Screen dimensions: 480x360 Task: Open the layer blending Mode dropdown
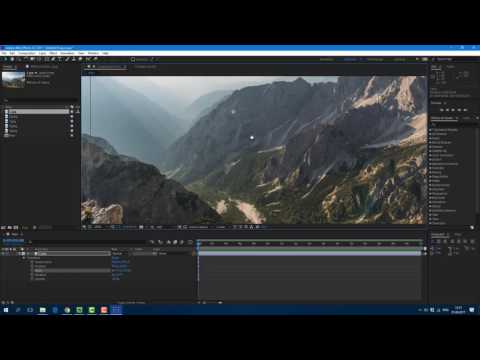pyautogui.click(x=119, y=254)
